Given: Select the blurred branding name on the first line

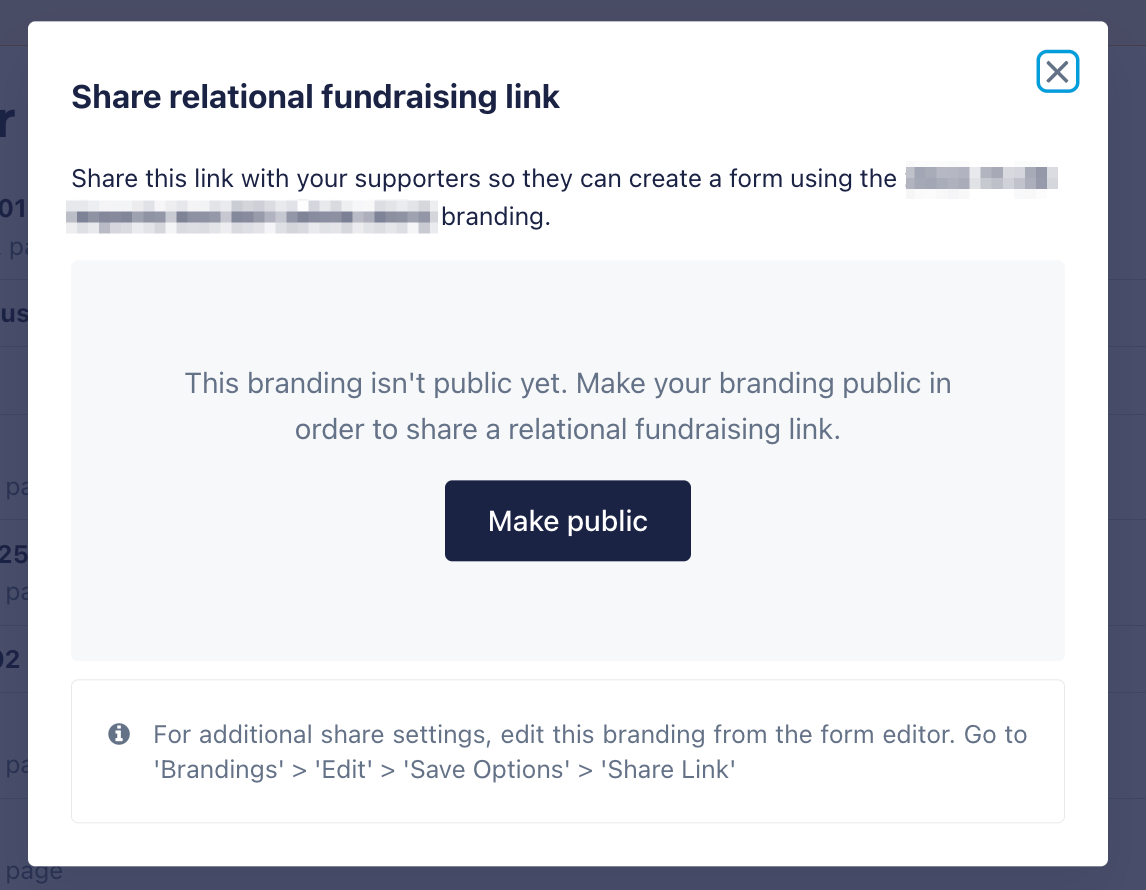Looking at the screenshot, I should pyautogui.click(x=981, y=180).
